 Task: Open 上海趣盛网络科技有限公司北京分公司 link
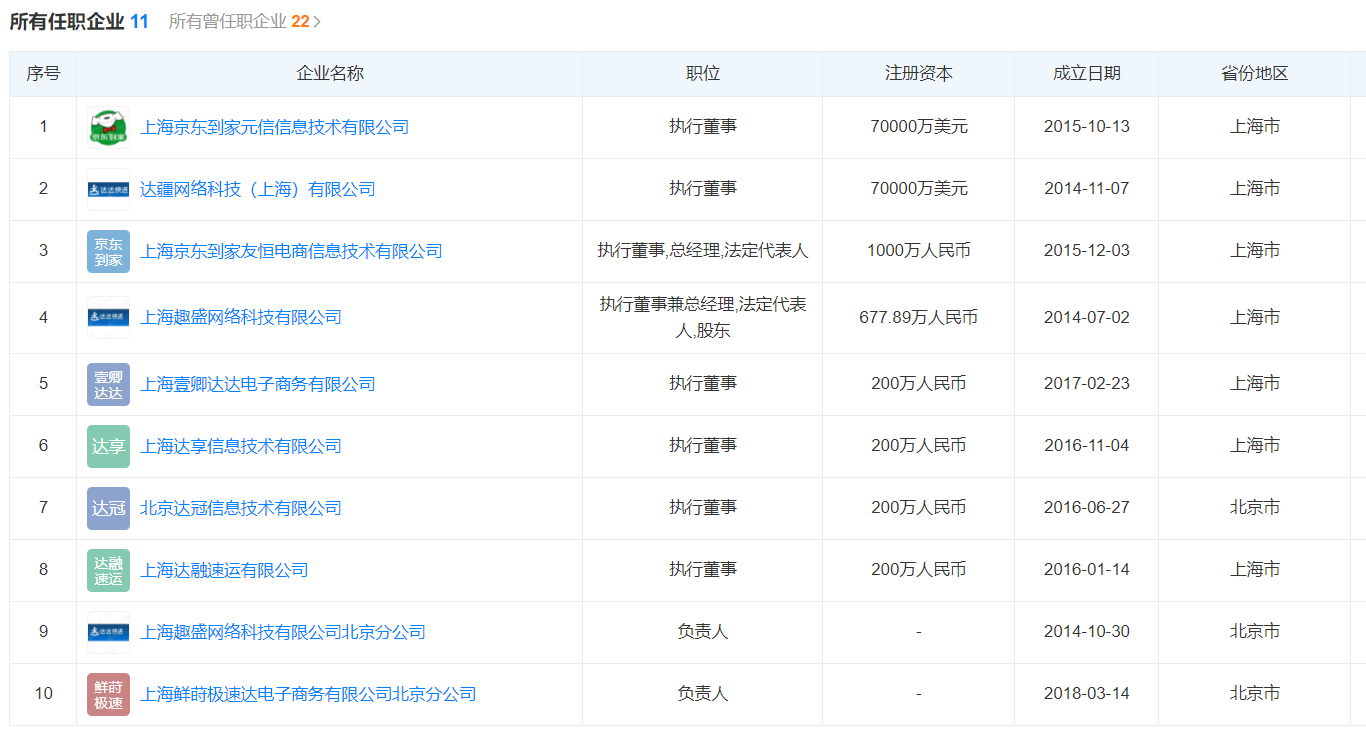tap(282, 632)
